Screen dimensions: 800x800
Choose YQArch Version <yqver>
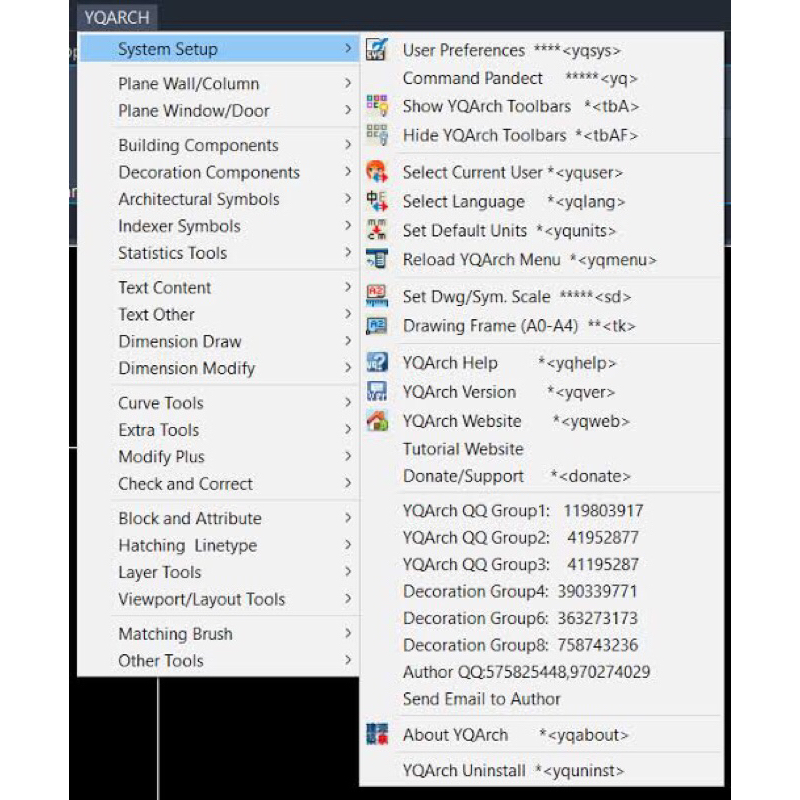542,392
